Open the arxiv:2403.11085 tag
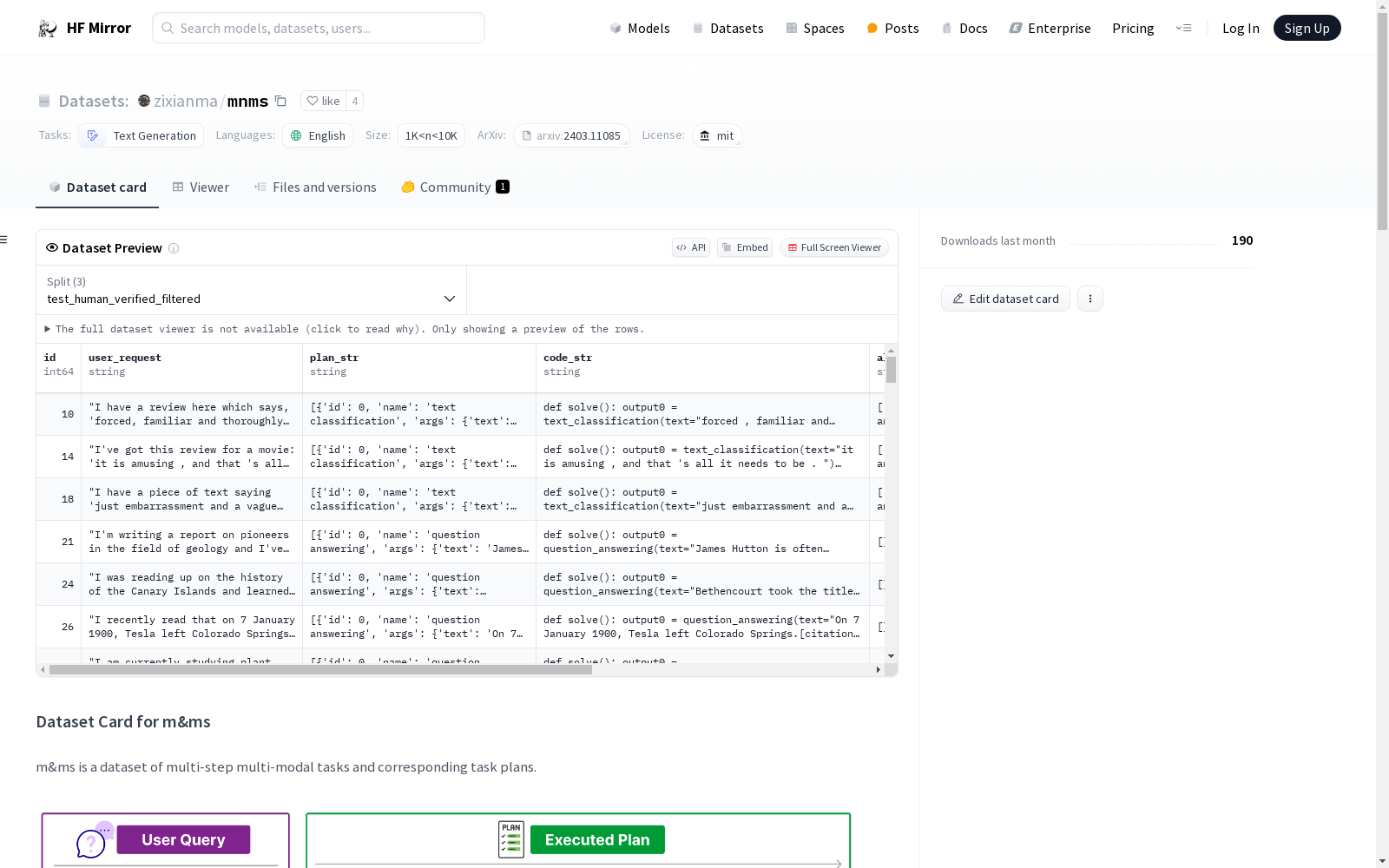Viewport: 1389px width, 868px height. point(571,135)
